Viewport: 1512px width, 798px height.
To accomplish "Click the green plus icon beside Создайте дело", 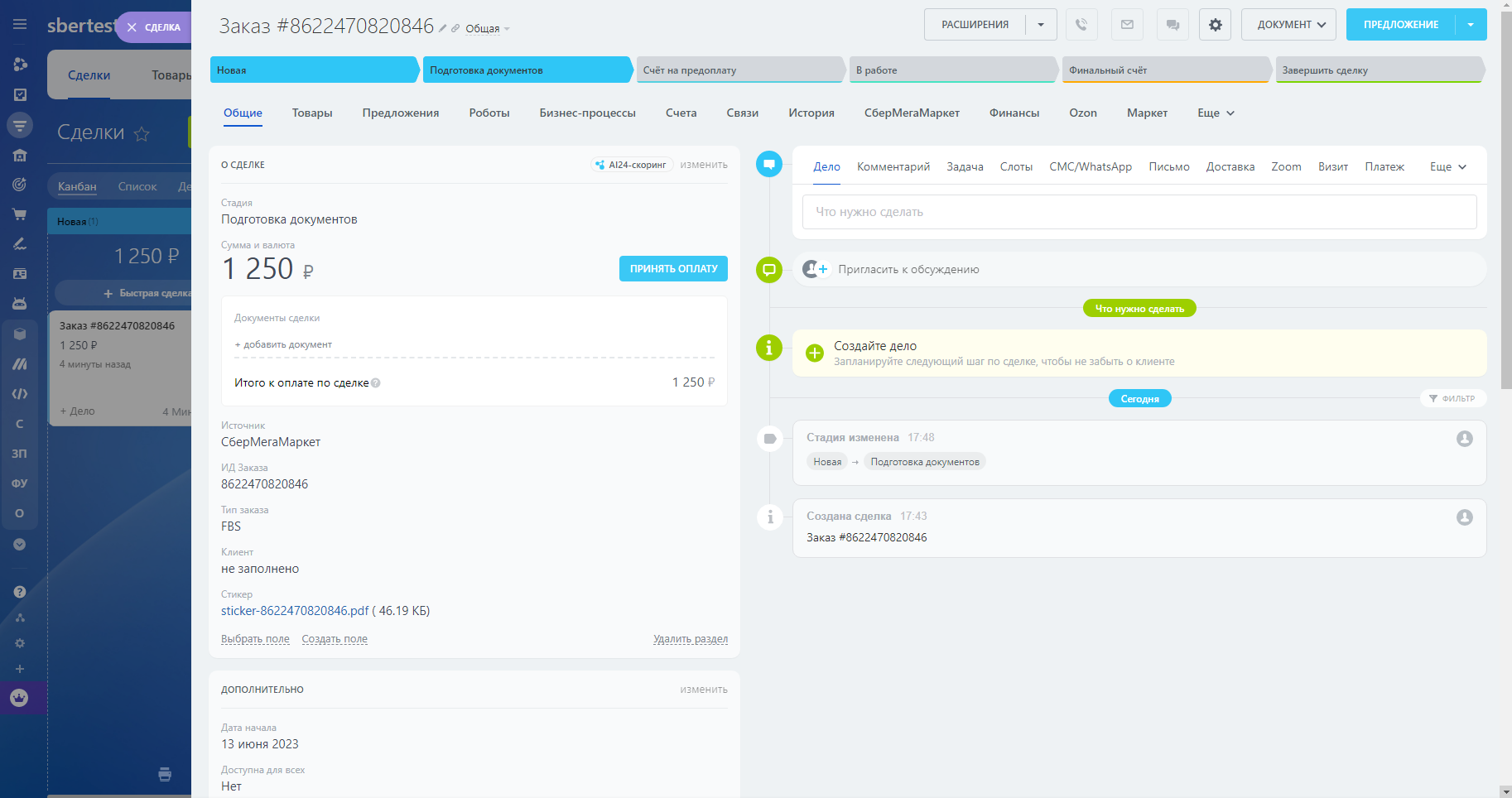I will (x=815, y=353).
